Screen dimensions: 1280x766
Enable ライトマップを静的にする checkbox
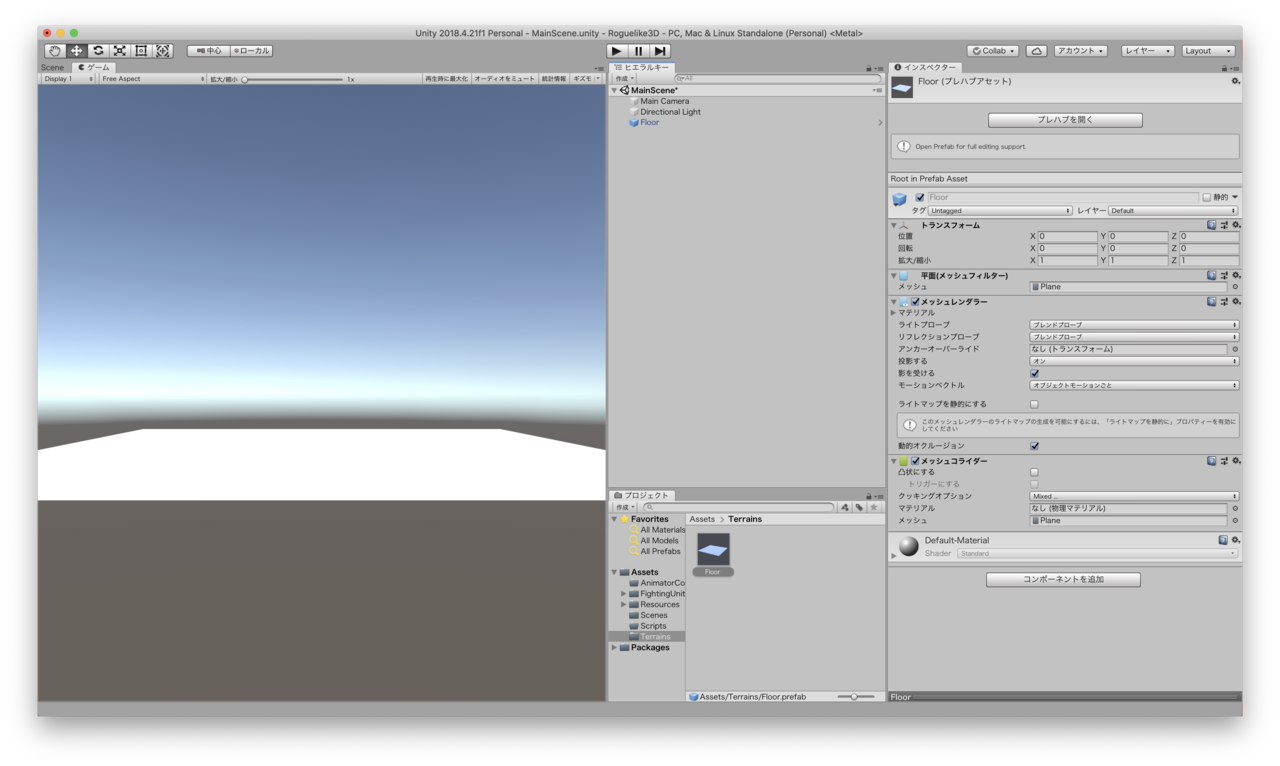pyautogui.click(x=1034, y=404)
